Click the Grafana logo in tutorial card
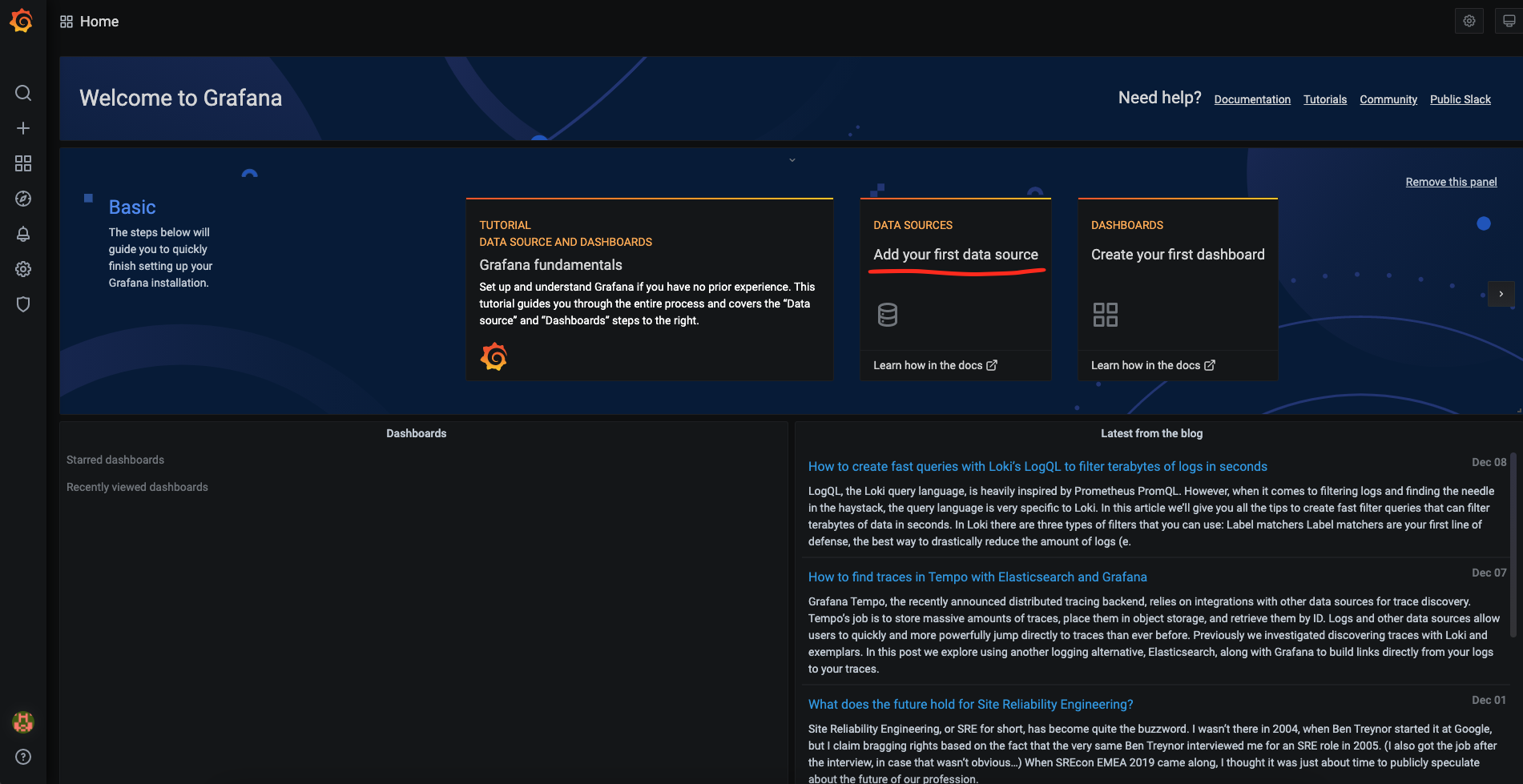Viewport: 1523px width, 784px height. [x=494, y=356]
